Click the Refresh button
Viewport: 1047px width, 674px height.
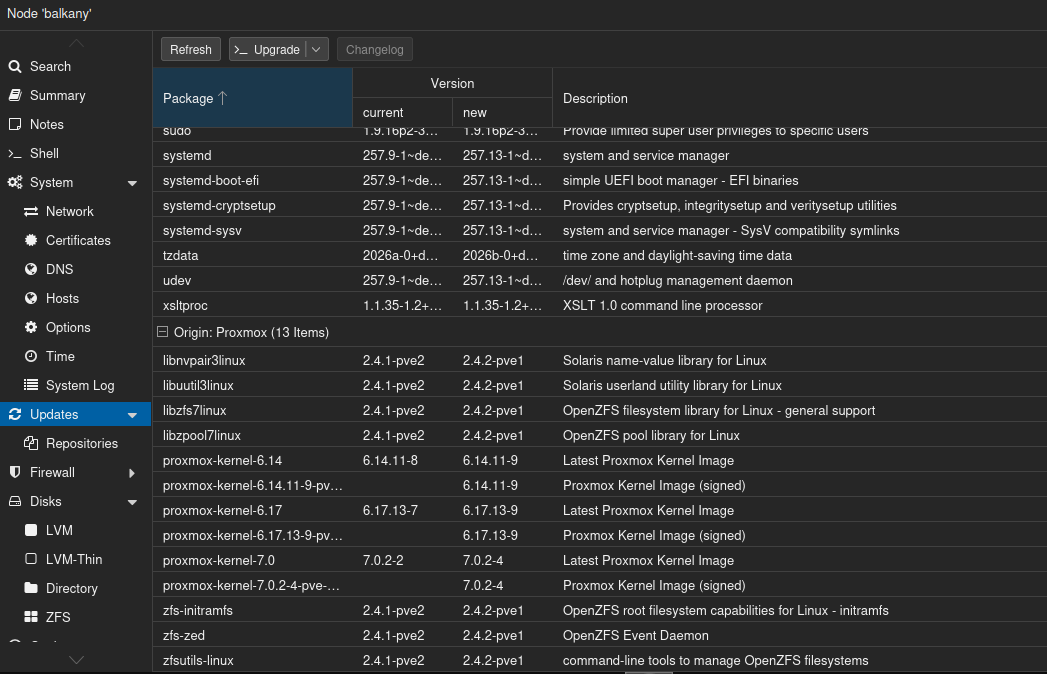pos(190,49)
